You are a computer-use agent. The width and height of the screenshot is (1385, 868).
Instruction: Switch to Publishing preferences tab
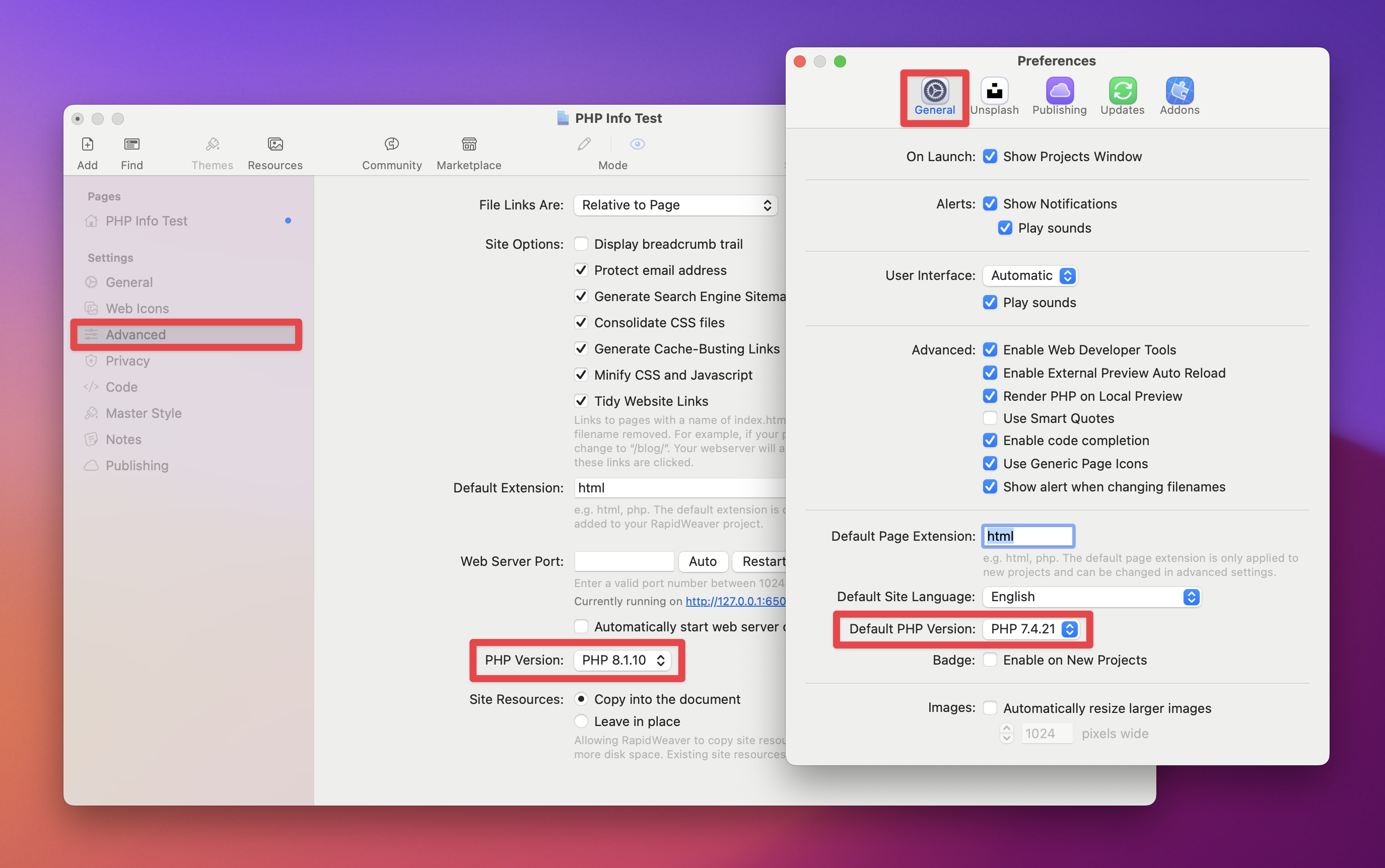[1059, 95]
